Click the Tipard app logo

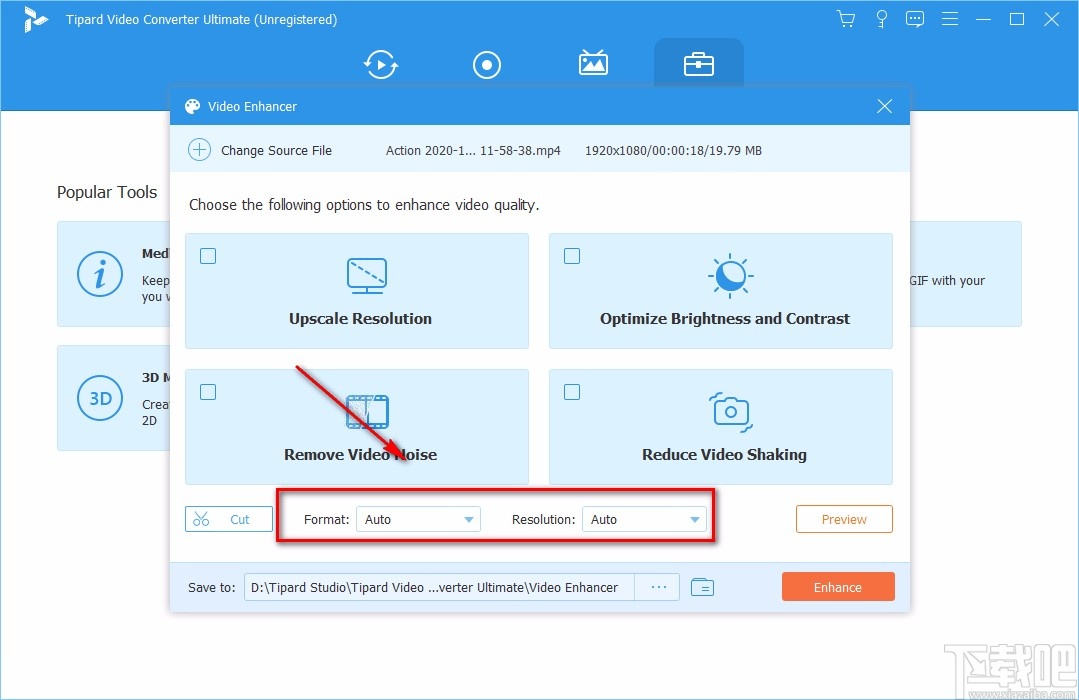coord(34,19)
